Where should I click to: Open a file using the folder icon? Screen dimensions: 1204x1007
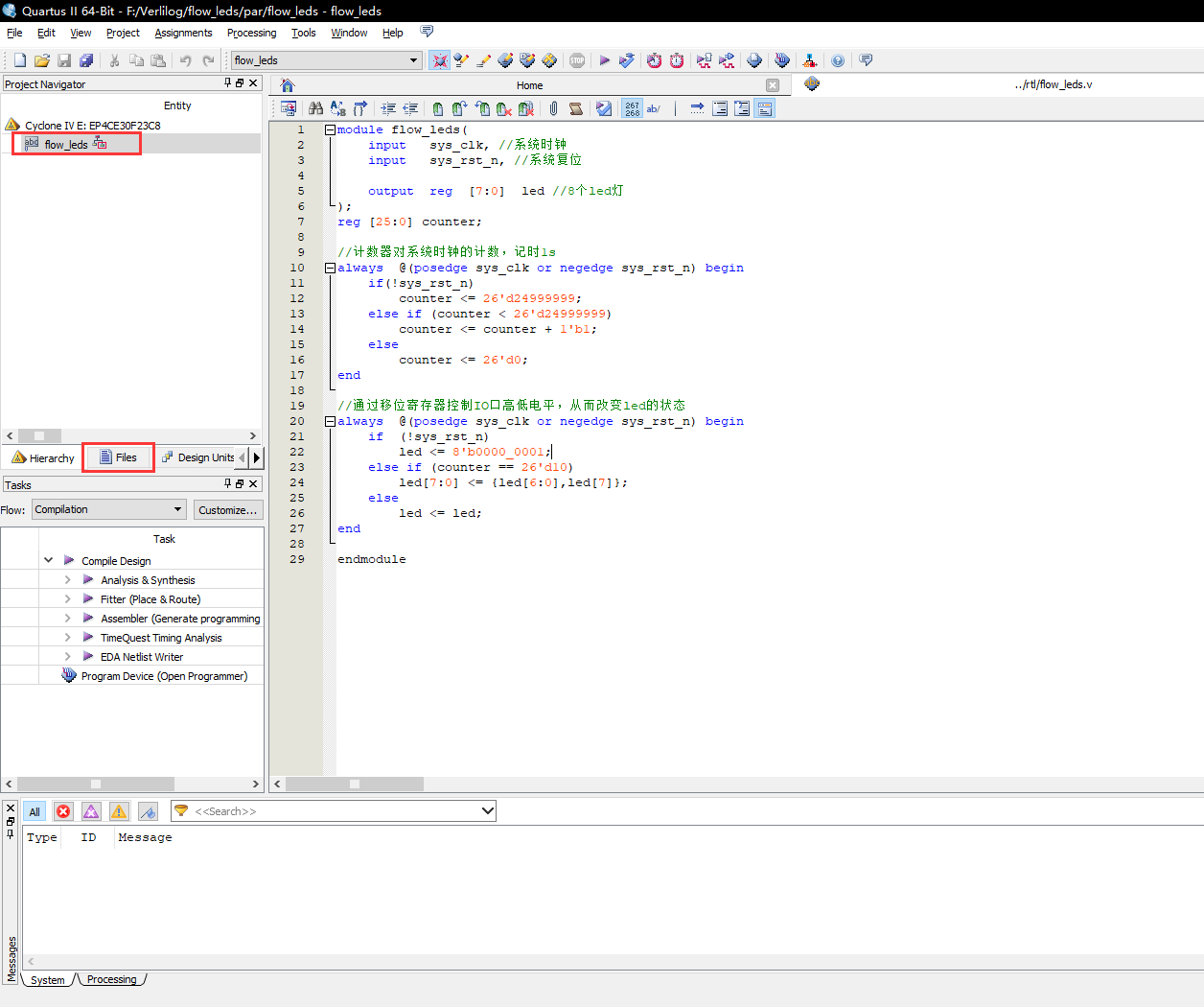point(42,60)
